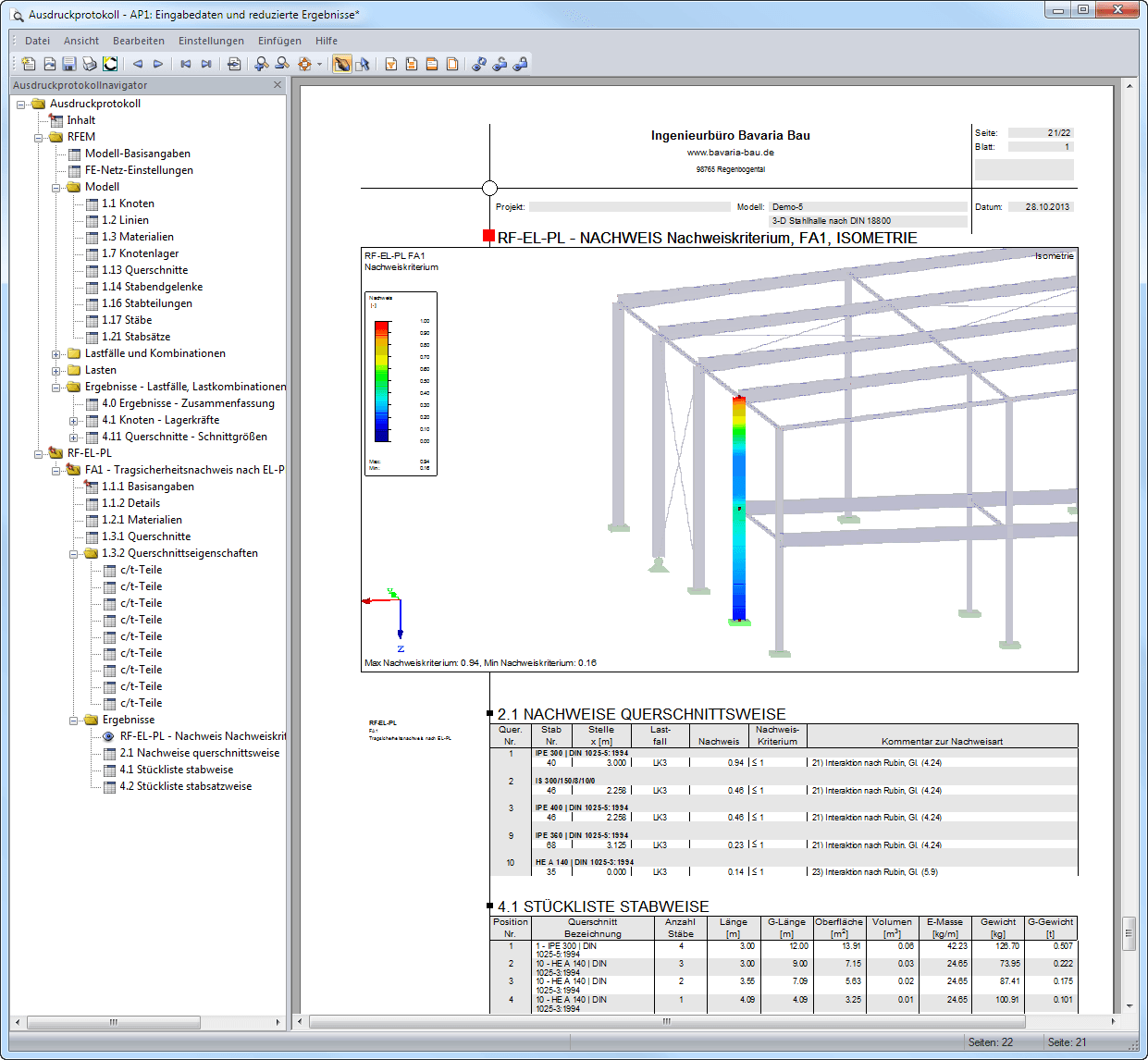Select 4.1 Stückliste stabweise entry
This screenshot has height=1060, width=1148.
[x=176, y=770]
